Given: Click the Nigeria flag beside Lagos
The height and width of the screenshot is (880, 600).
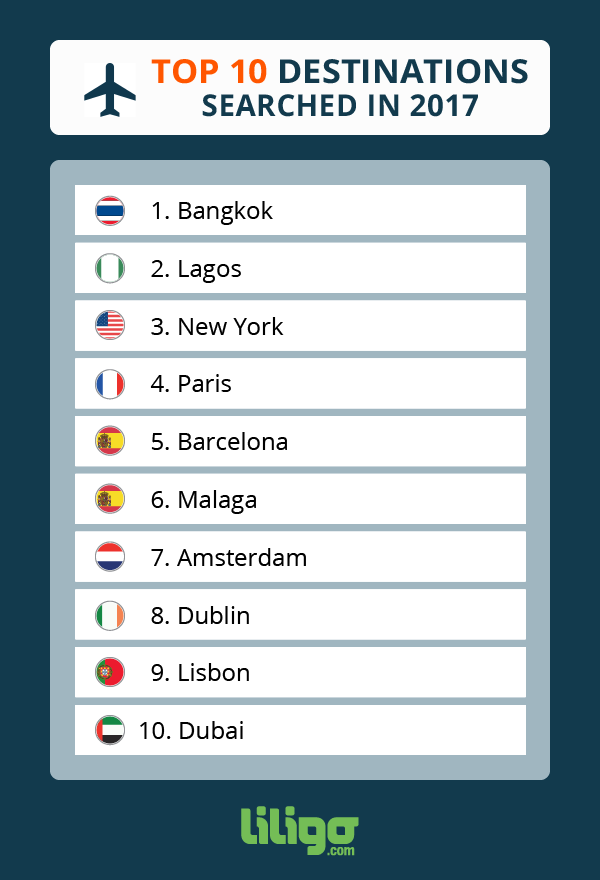Looking at the screenshot, I should click(x=110, y=268).
